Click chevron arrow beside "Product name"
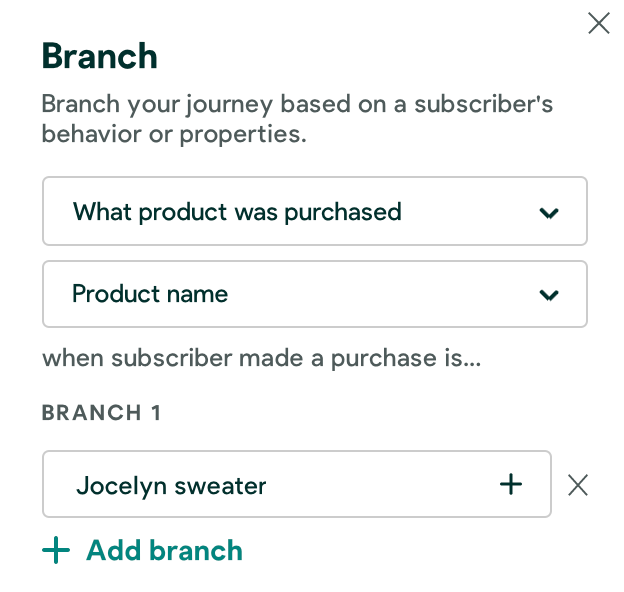 pos(548,295)
